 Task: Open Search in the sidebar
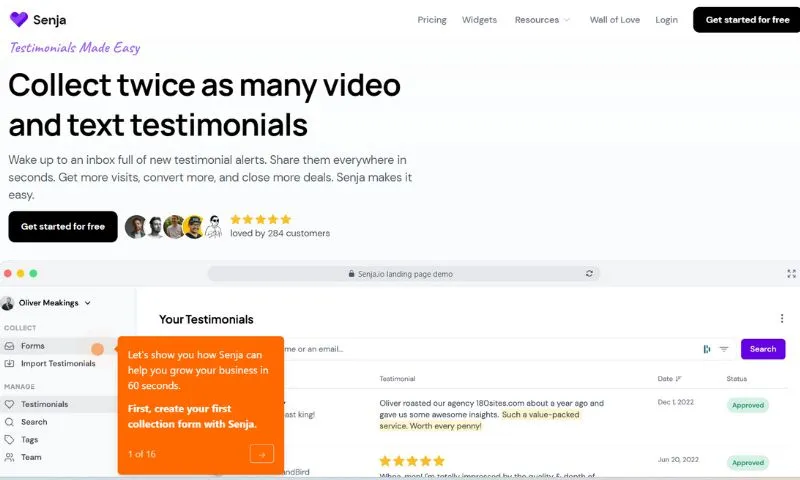34,422
